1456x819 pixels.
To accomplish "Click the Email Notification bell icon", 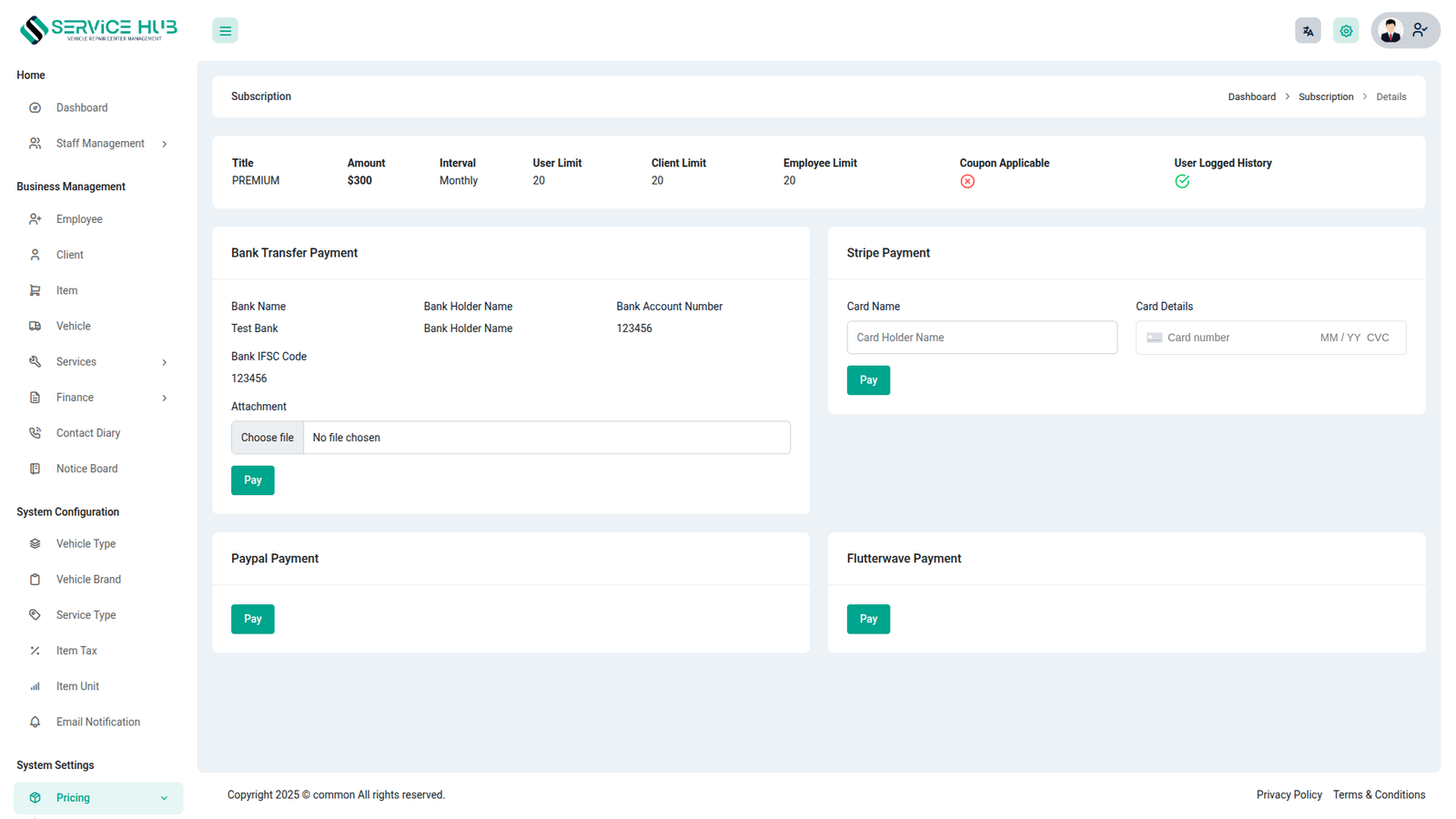I will [x=35, y=723].
